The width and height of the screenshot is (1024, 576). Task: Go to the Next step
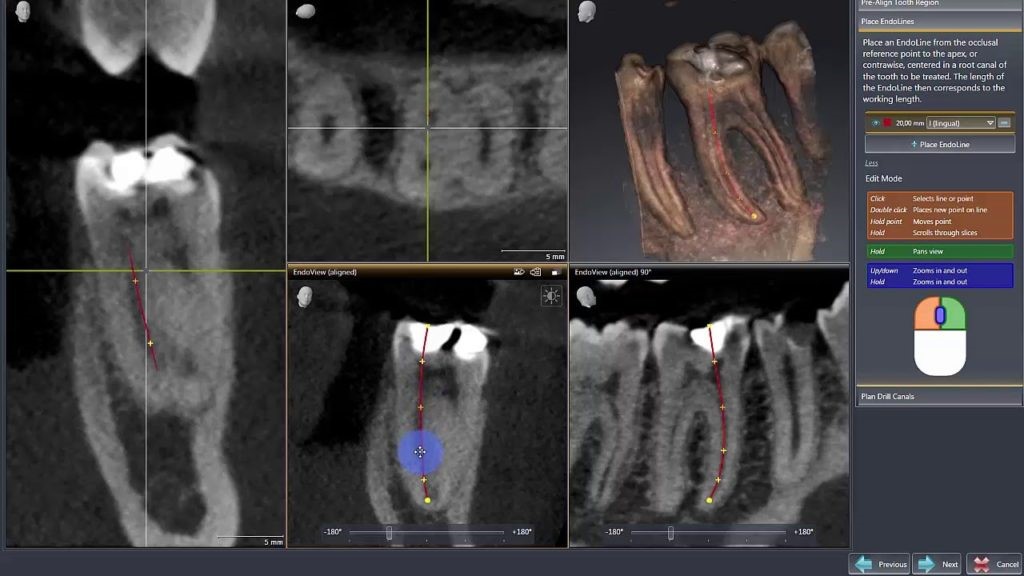[x=937, y=564]
